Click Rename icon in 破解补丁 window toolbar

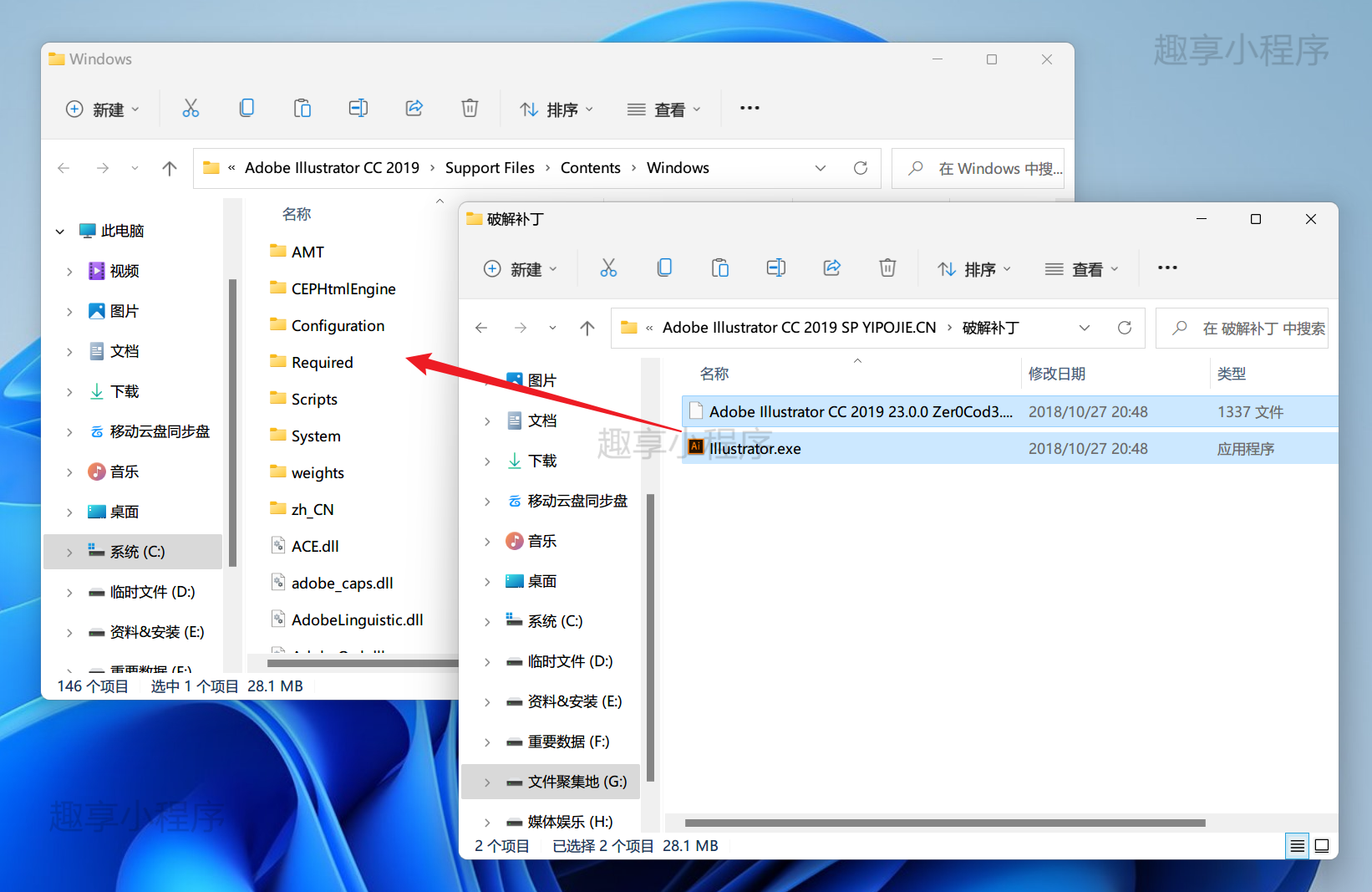click(x=776, y=268)
